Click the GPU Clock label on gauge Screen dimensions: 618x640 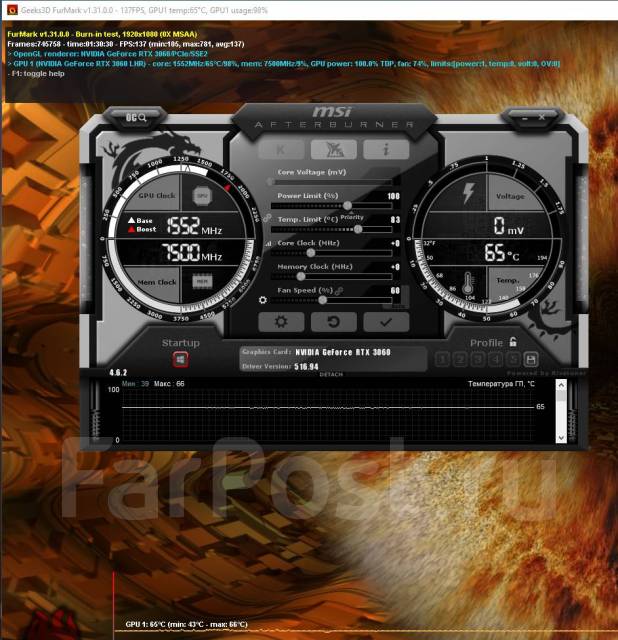[x=157, y=196]
